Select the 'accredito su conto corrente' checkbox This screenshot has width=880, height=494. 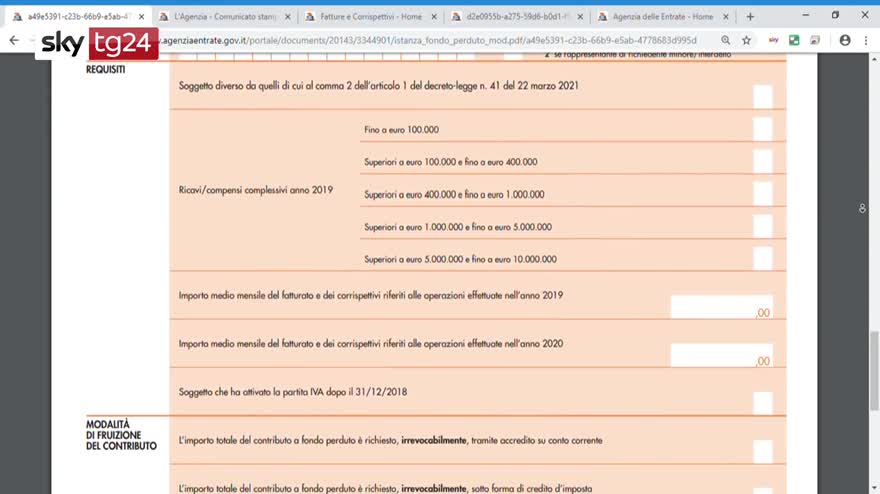(x=762, y=451)
